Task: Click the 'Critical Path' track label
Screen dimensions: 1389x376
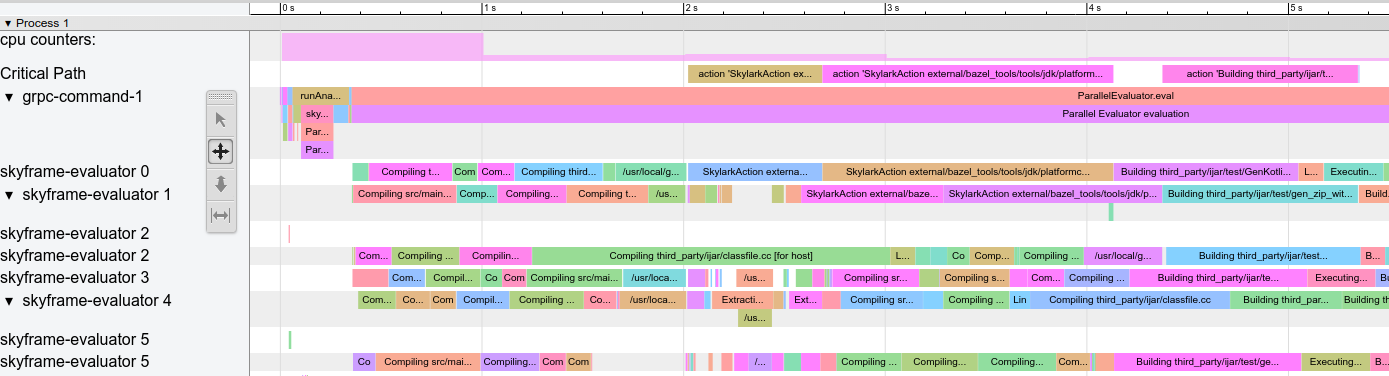Action: pos(43,73)
